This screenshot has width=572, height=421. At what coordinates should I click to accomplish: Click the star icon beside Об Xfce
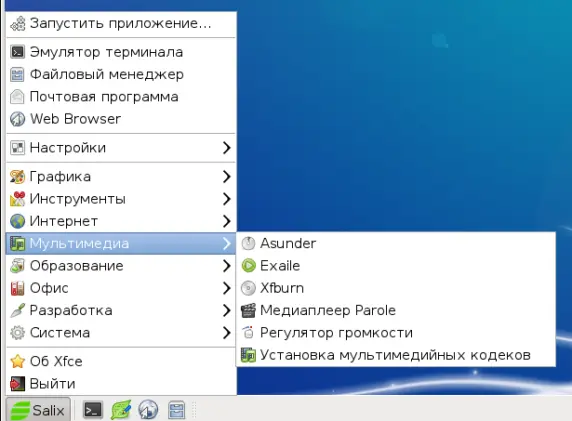point(18,362)
